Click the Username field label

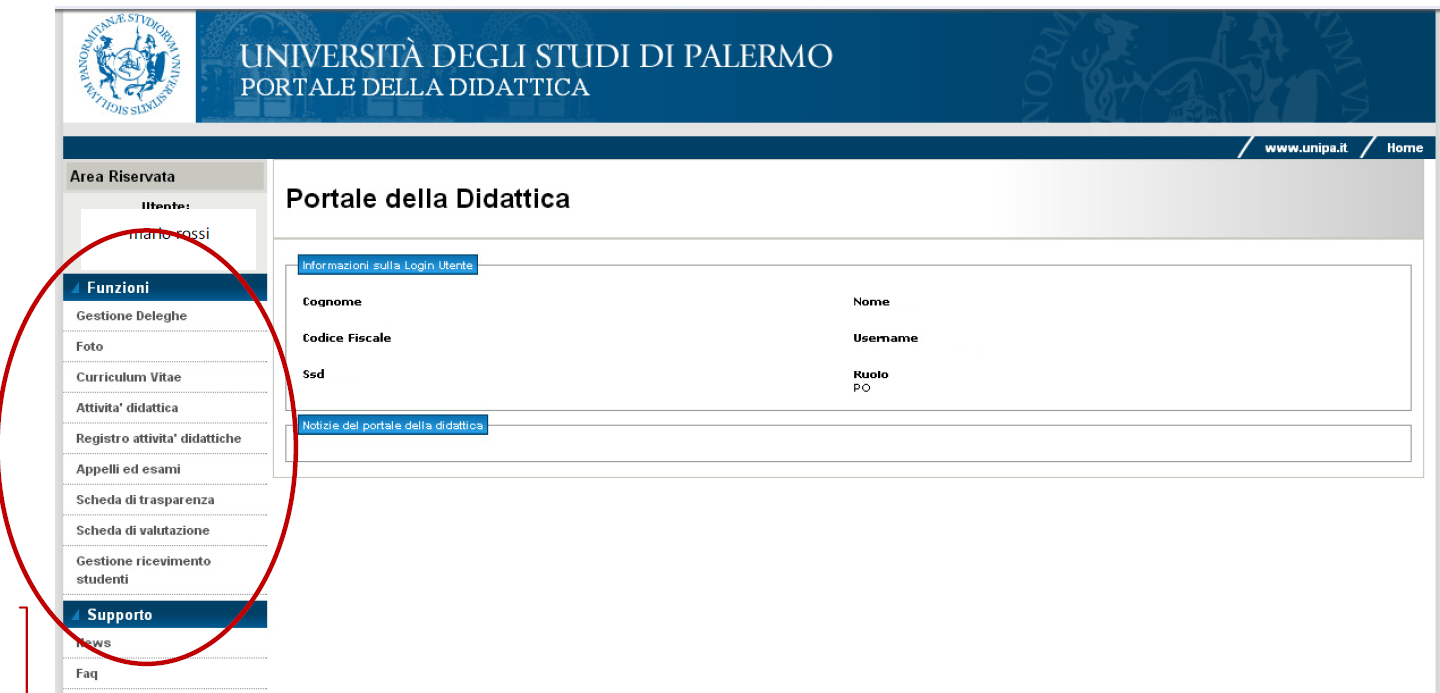click(885, 338)
